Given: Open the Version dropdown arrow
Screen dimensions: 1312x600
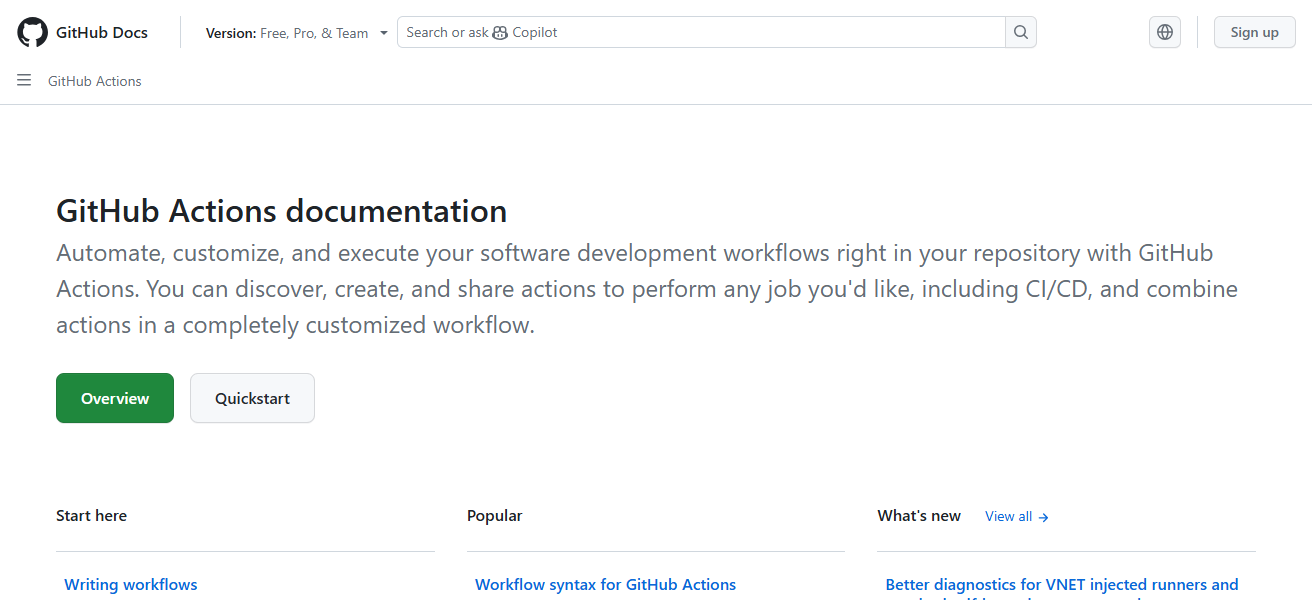Looking at the screenshot, I should (x=384, y=32).
